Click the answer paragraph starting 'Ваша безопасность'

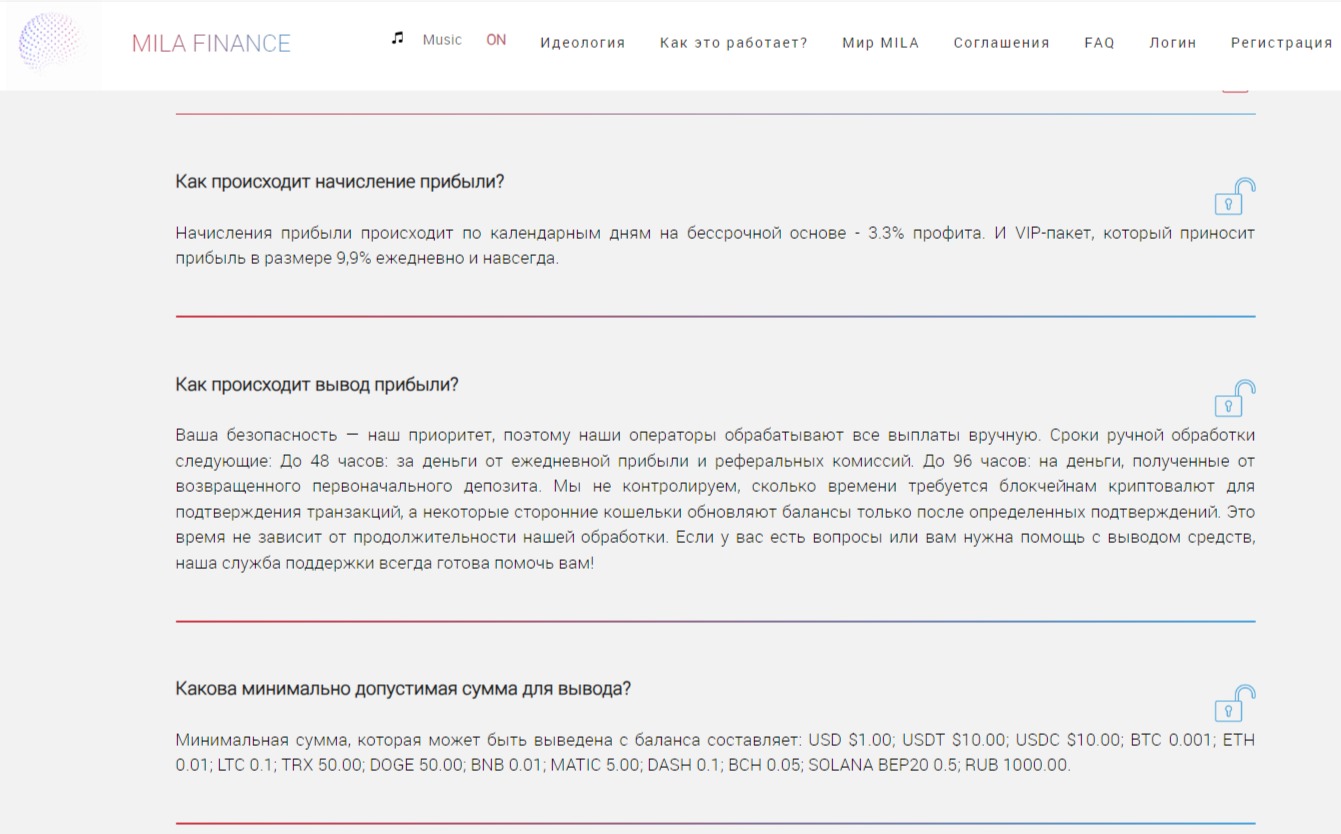point(715,499)
